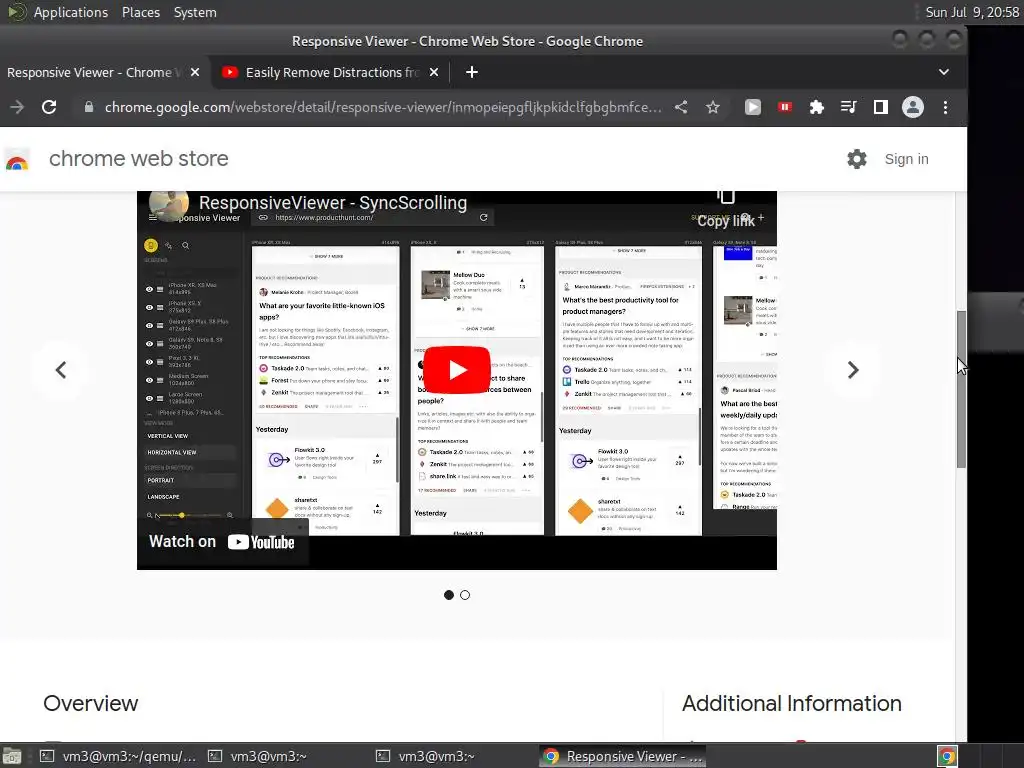This screenshot has height=768, width=1024.
Task: Close the Responsive Viewer tab
Action: (x=195, y=72)
